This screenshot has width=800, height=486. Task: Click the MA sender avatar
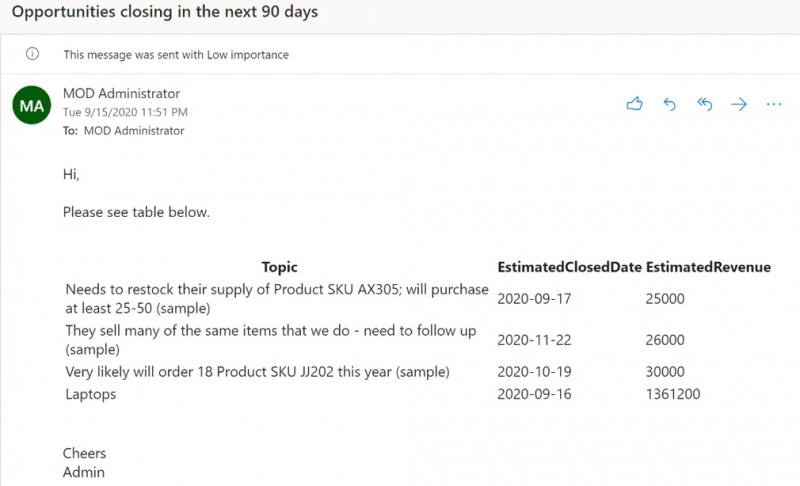(x=32, y=105)
